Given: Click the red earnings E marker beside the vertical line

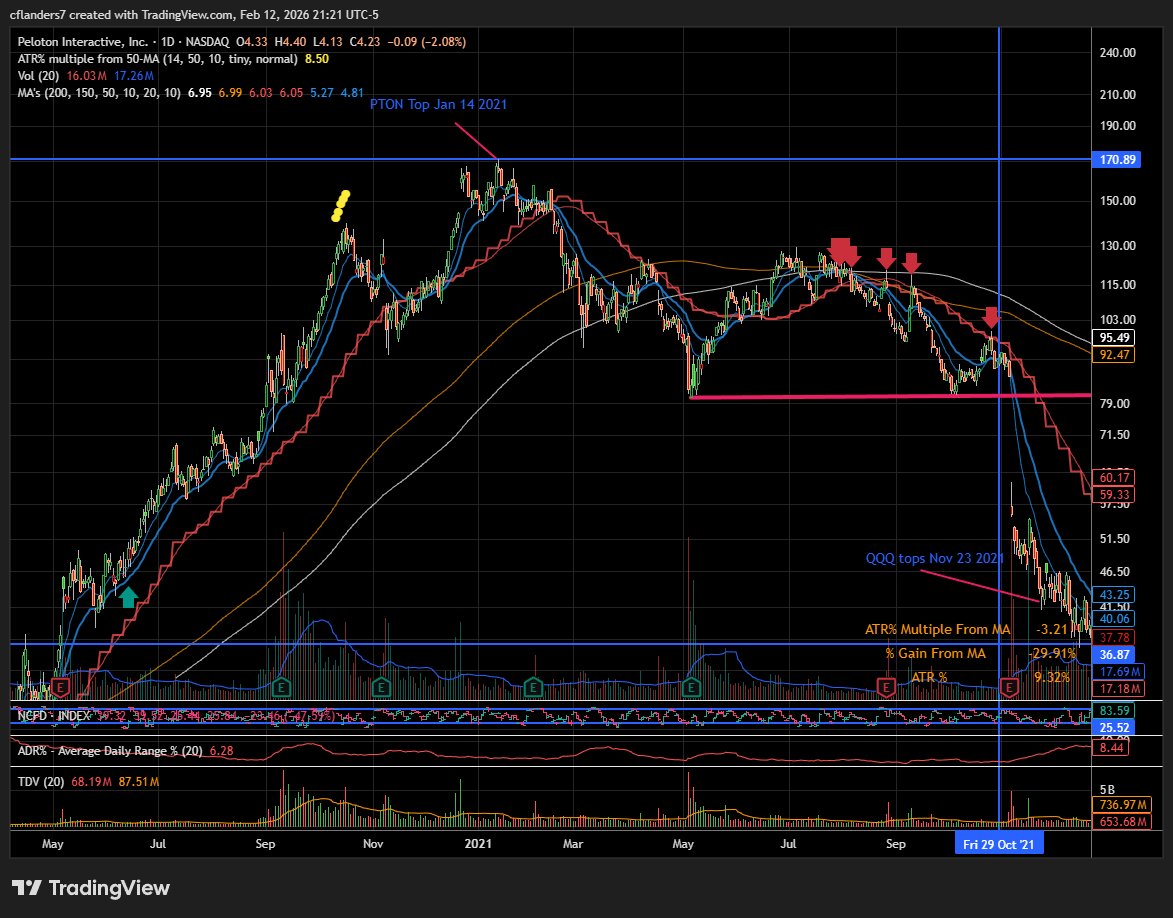Looking at the screenshot, I should [1010, 686].
